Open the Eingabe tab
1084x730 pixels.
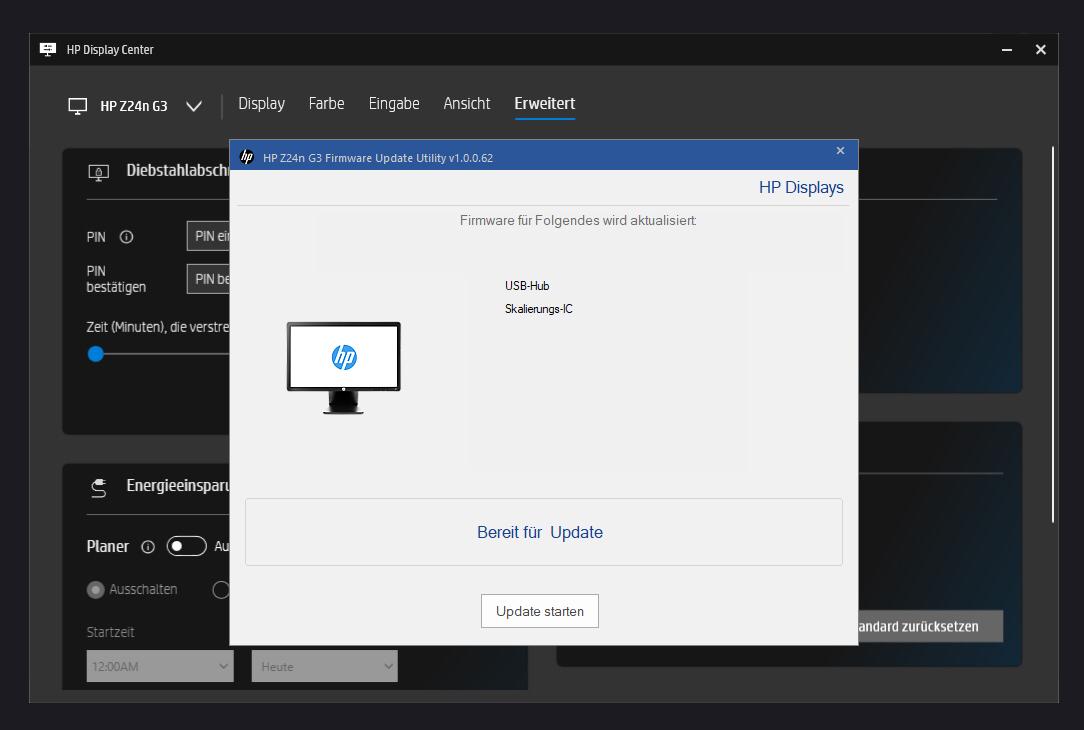pyautogui.click(x=394, y=103)
